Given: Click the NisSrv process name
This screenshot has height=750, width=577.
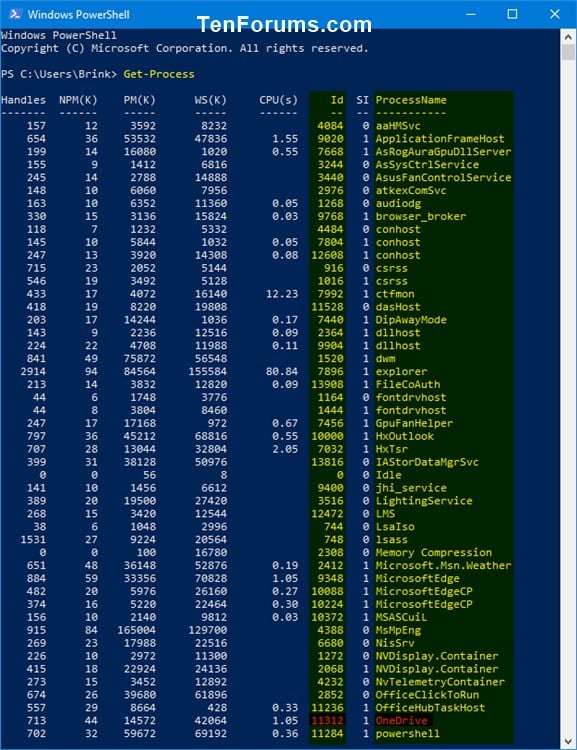Looking at the screenshot, I should pos(395,642).
